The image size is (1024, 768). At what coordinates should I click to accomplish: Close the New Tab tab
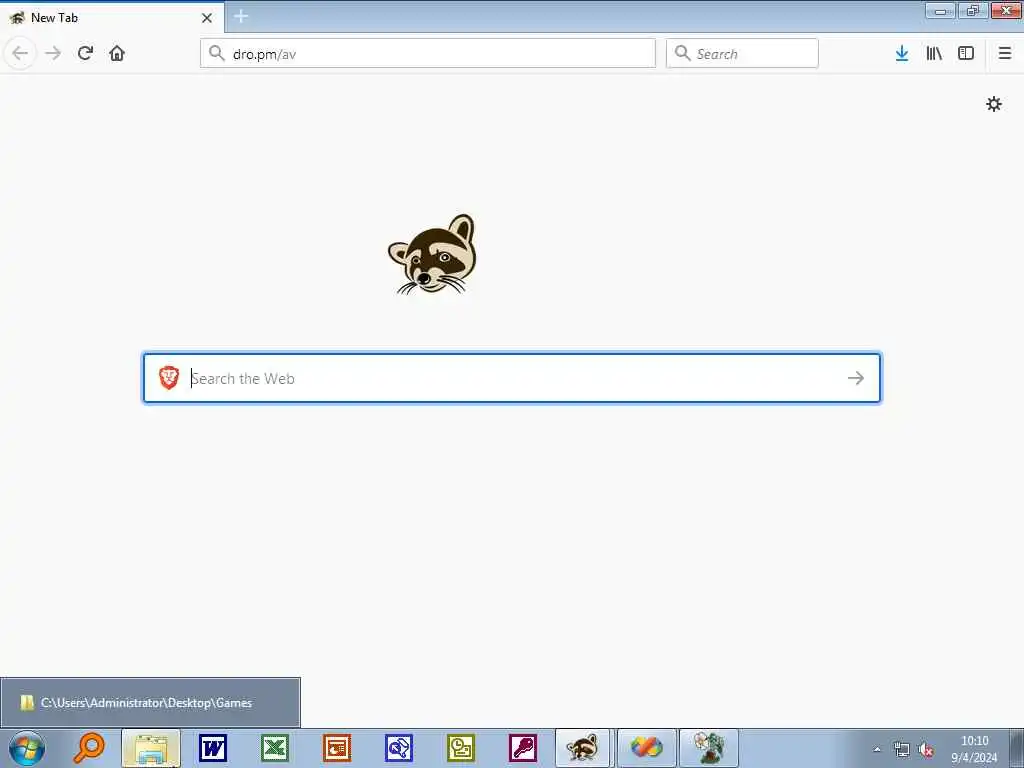click(207, 18)
